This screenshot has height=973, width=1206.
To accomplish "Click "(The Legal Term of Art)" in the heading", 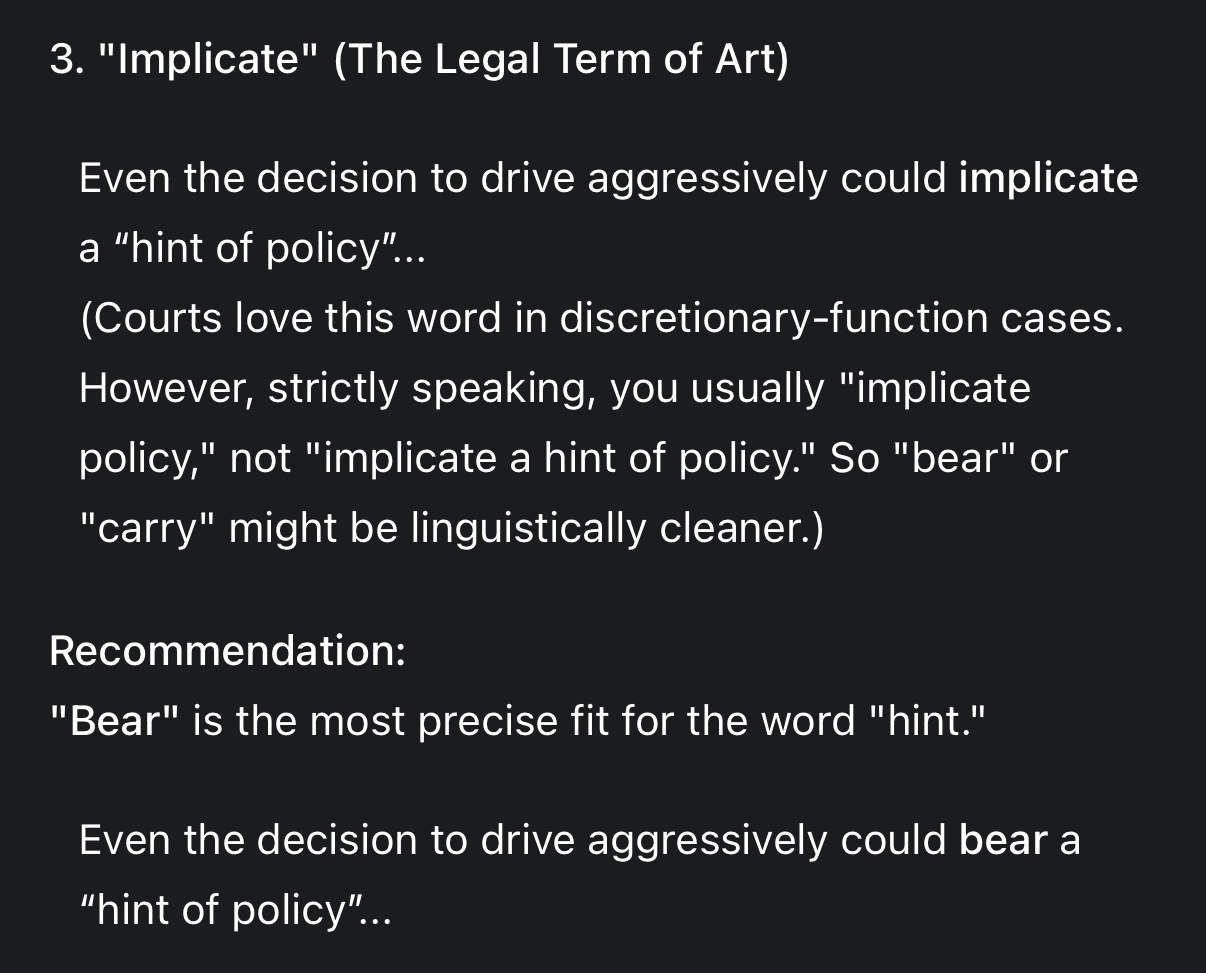I will point(561,61).
